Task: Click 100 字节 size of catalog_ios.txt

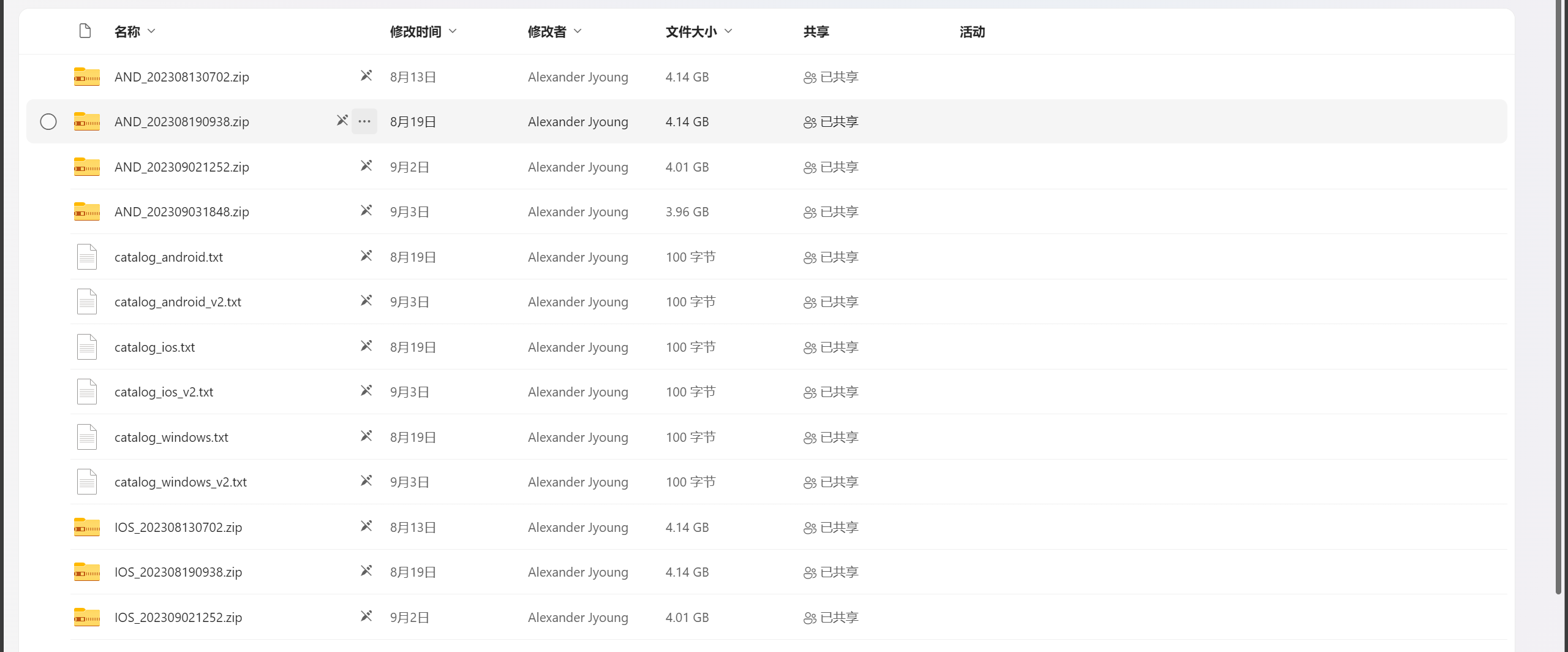Action: tap(691, 347)
